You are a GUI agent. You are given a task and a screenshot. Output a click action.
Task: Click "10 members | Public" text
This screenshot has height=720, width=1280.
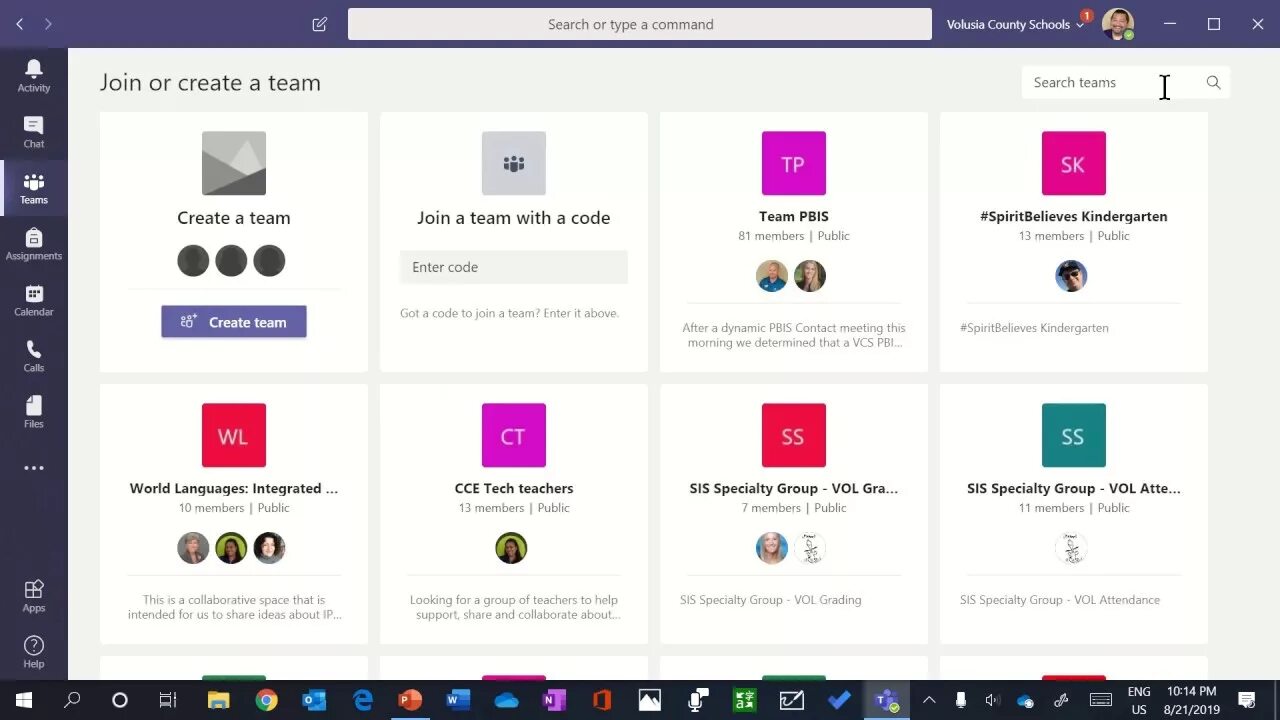click(233, 508)
